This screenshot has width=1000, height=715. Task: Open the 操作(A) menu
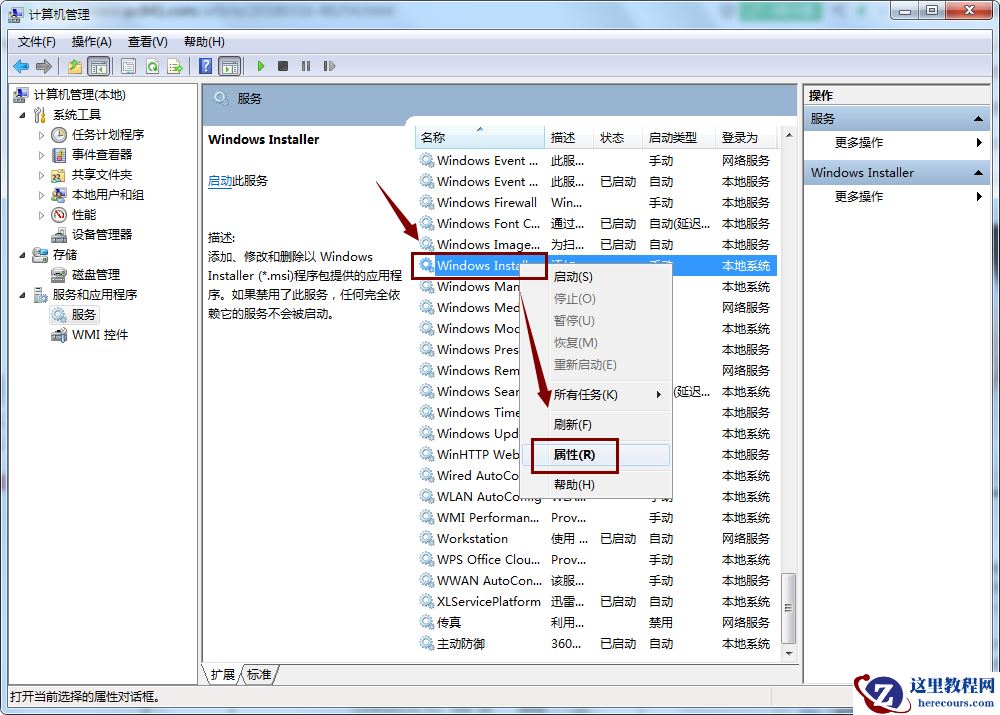coord(92,41)
